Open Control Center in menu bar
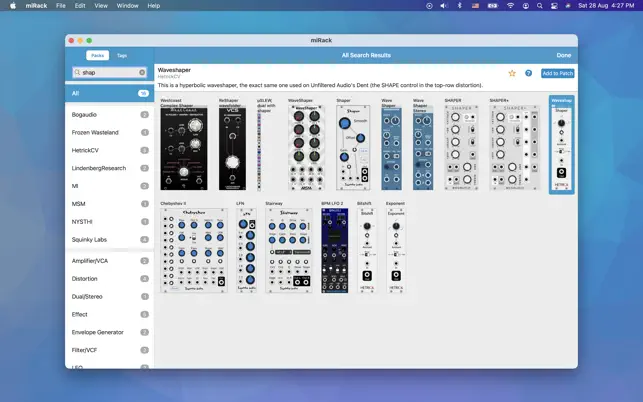Screen dimensions: 643x402 pos(554,6)
